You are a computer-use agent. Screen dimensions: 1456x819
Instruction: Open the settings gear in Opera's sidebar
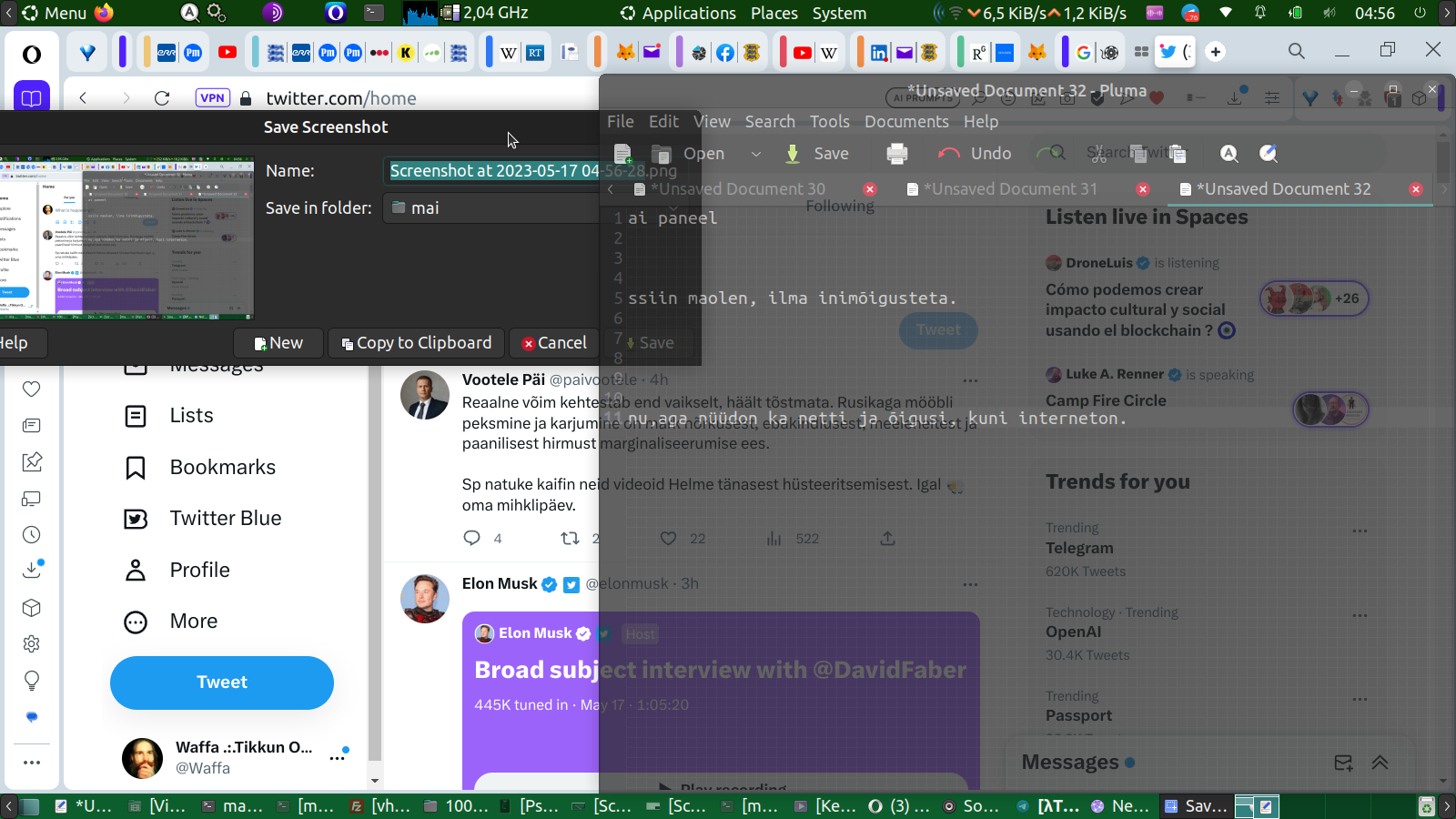point(32,644)
